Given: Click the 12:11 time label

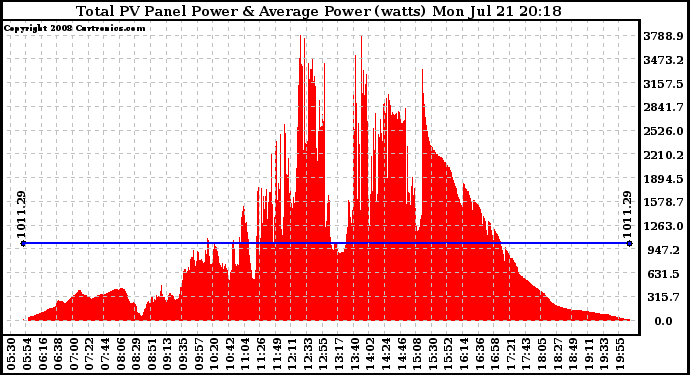Looking at the screenshot, I should point(292,354).
